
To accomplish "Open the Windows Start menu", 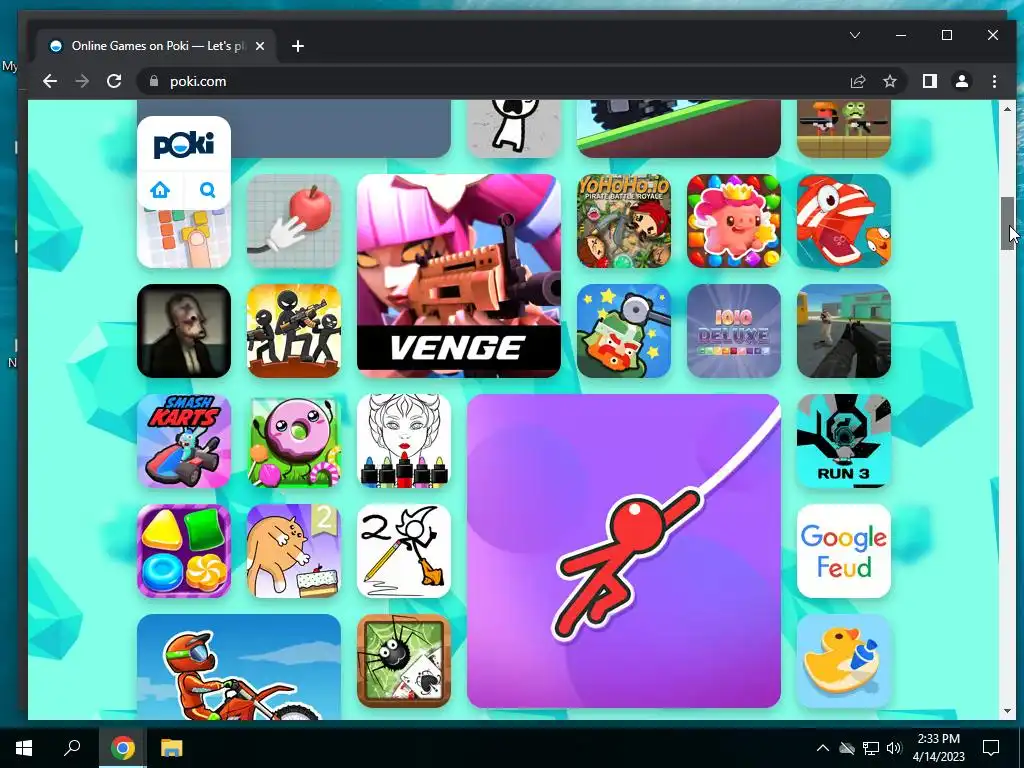I will point(24,748).
